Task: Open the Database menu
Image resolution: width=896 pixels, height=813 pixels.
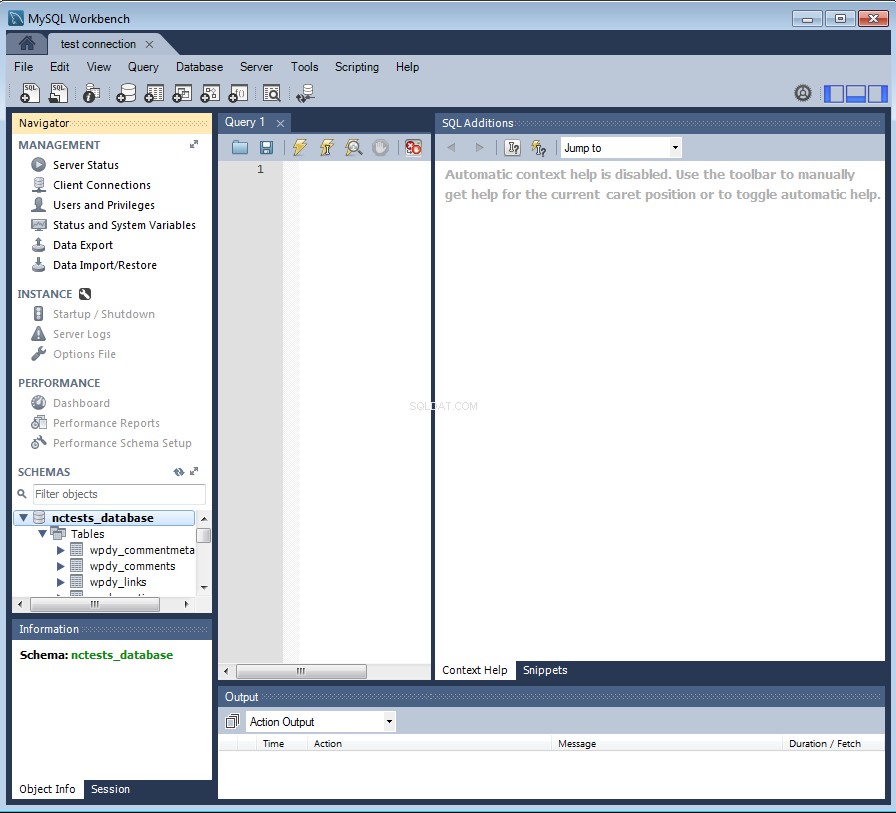Action: tap(199, 67)
